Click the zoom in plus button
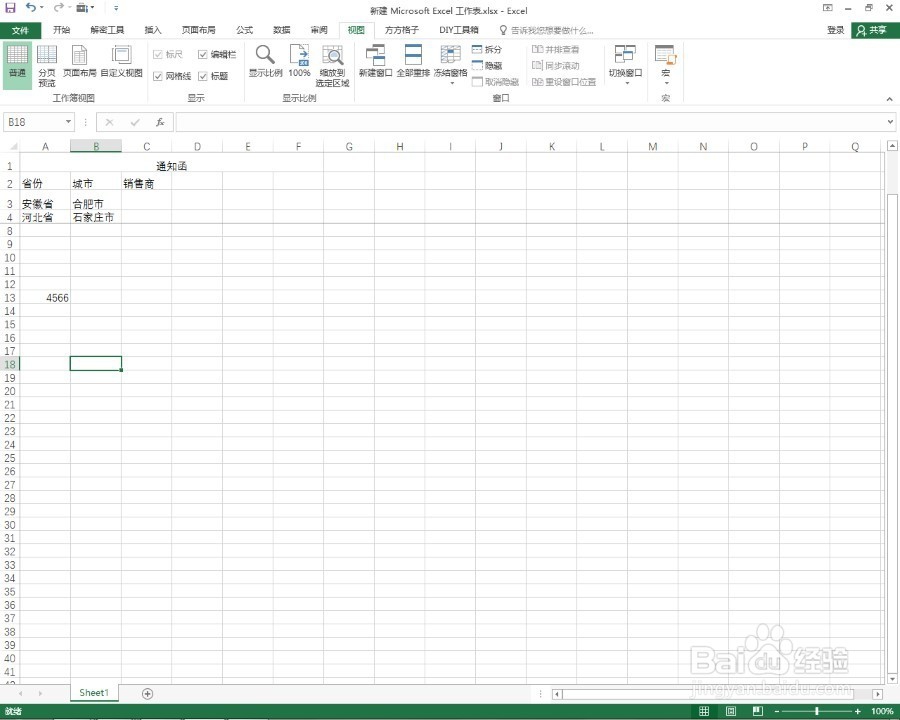This screenshot has width=900, height=720. tap(858, 711)
